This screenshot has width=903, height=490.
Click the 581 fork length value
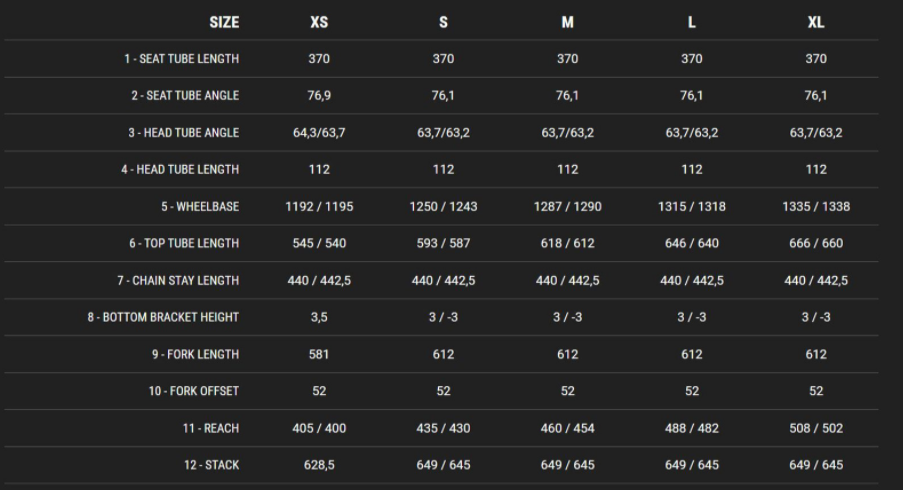pyautogui.click(x=319, y=354)
